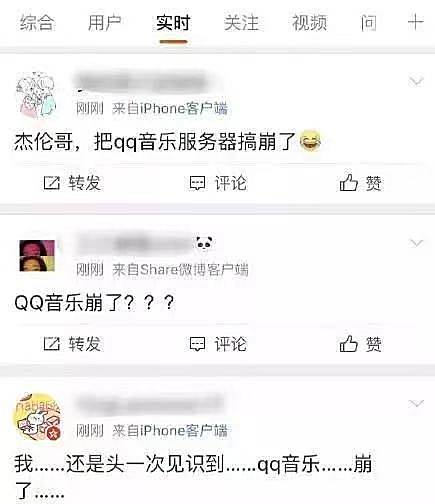Image resolution: width=435 pixels, height=504 pixels.
Task: Tap the panda emoji beside the second username
Action: (204, 243)
